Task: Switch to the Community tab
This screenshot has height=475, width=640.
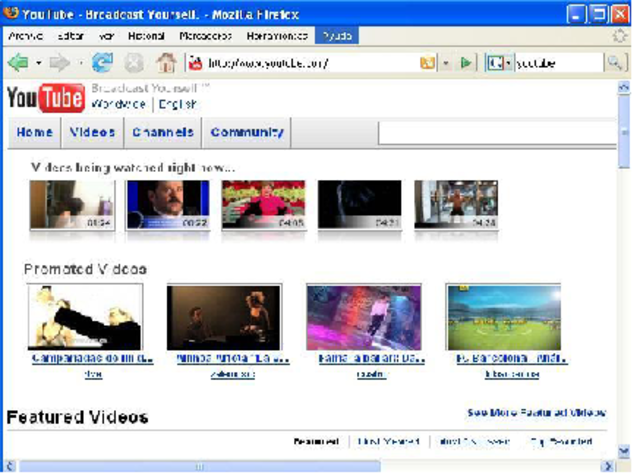Action: [247, 132]
